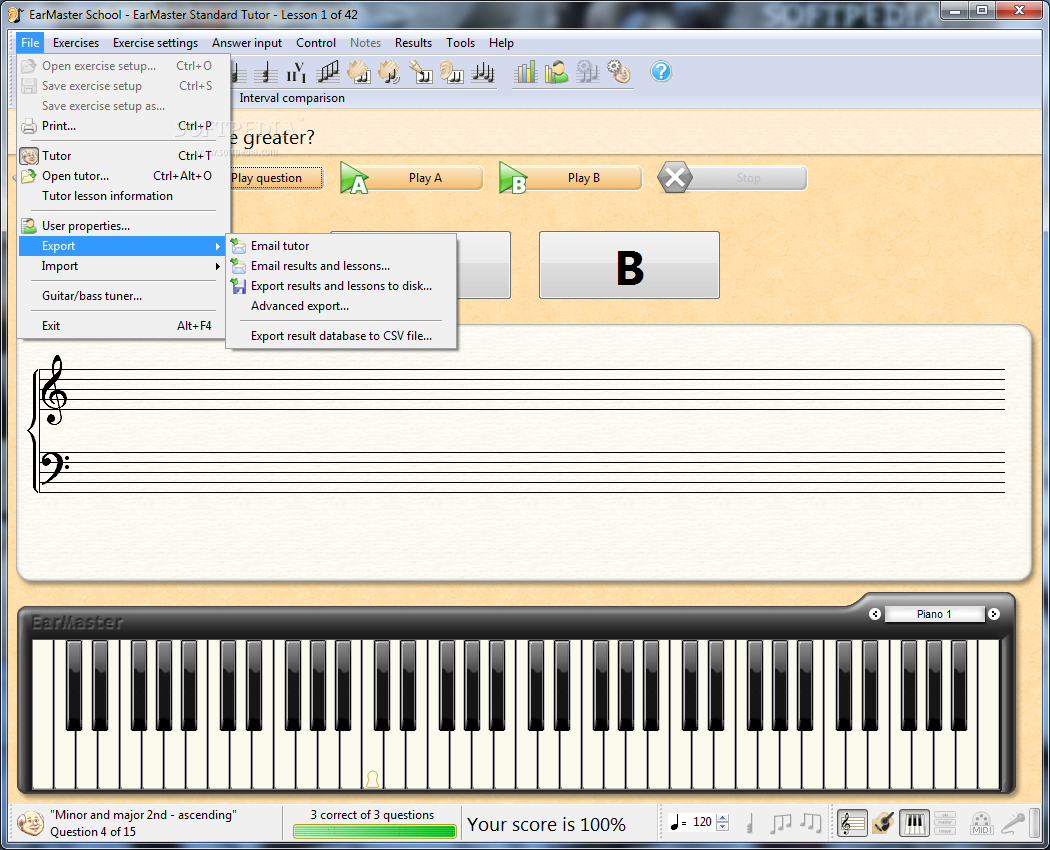1050x850 pixels.
Task: Open the Answer input menu
Action: 247,43
